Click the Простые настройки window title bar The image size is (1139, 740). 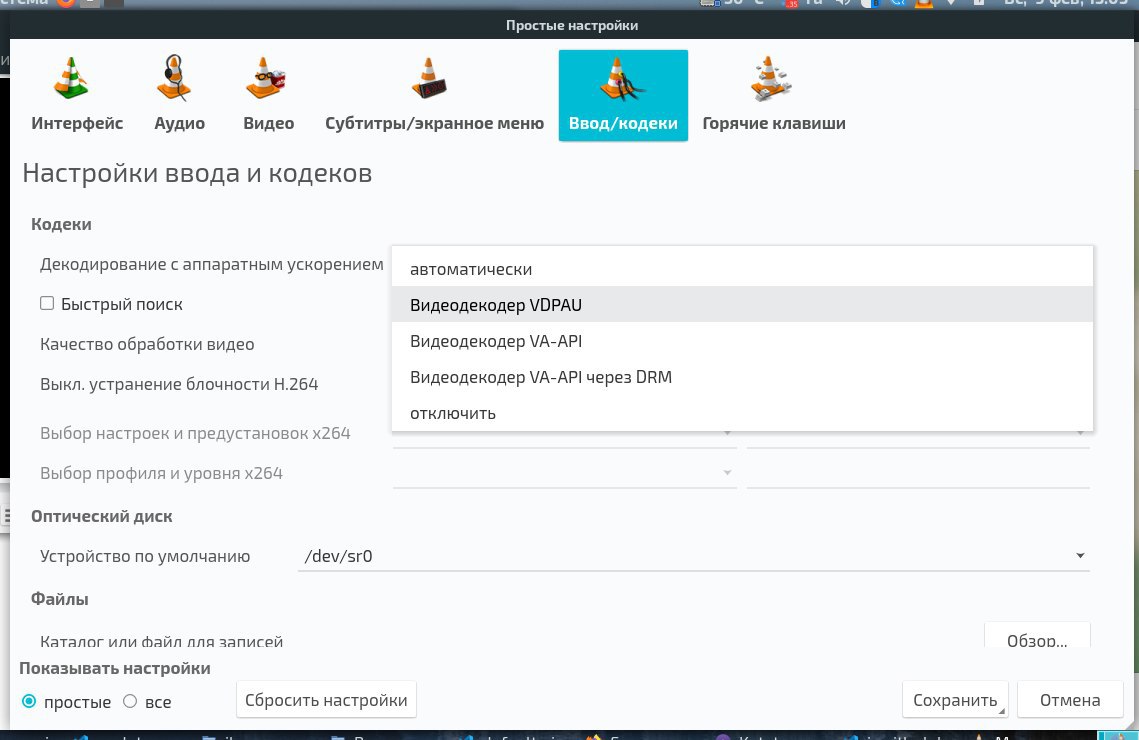point(572,25)
